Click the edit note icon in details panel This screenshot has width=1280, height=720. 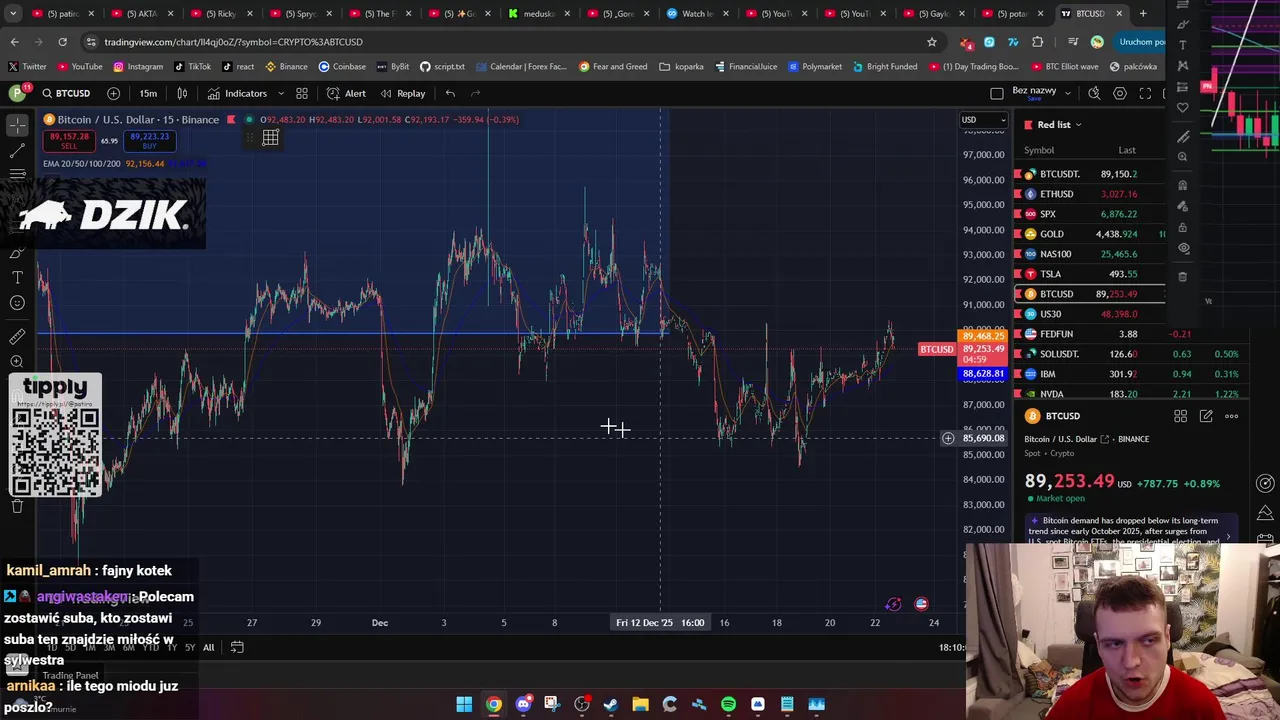(x=1206, y=416)
